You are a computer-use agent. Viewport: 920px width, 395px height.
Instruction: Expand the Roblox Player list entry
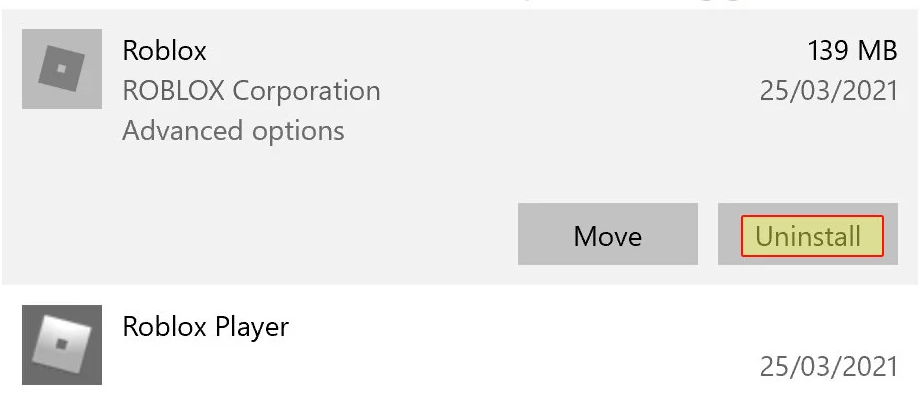460,345
